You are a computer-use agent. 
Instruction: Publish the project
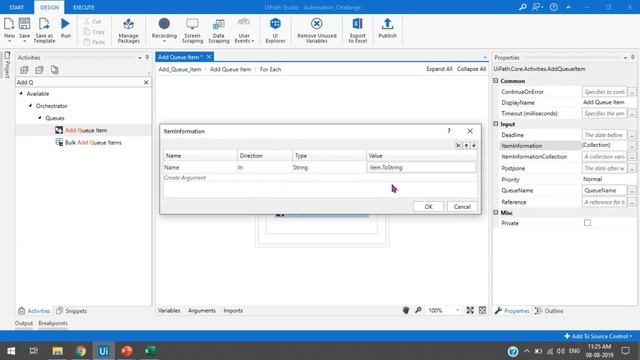pos(387,28)
